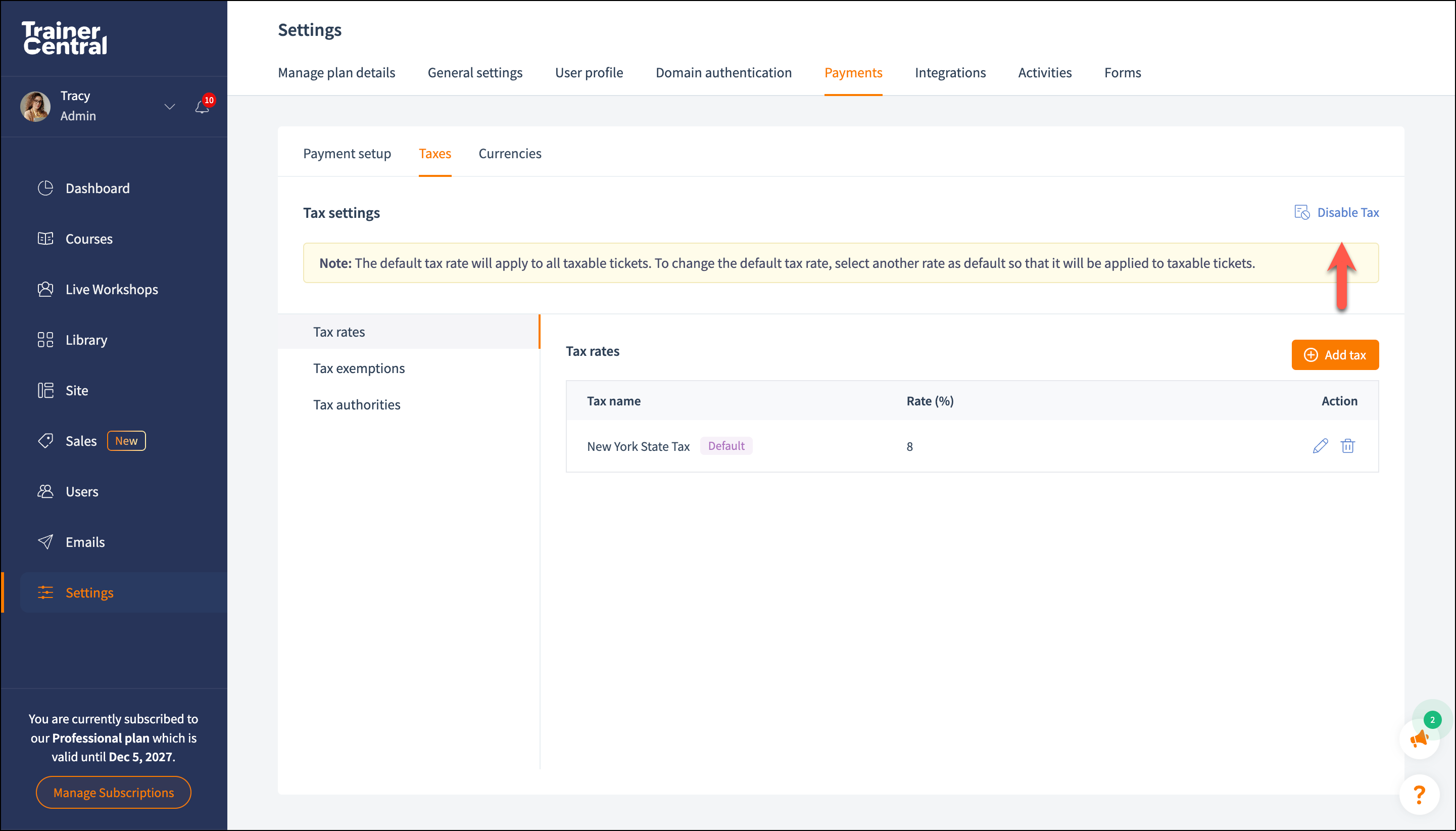This screenshot has width=1456, height=831.
Task: Open the Library section
Action: pyautogui.click(x=85, y=340)
